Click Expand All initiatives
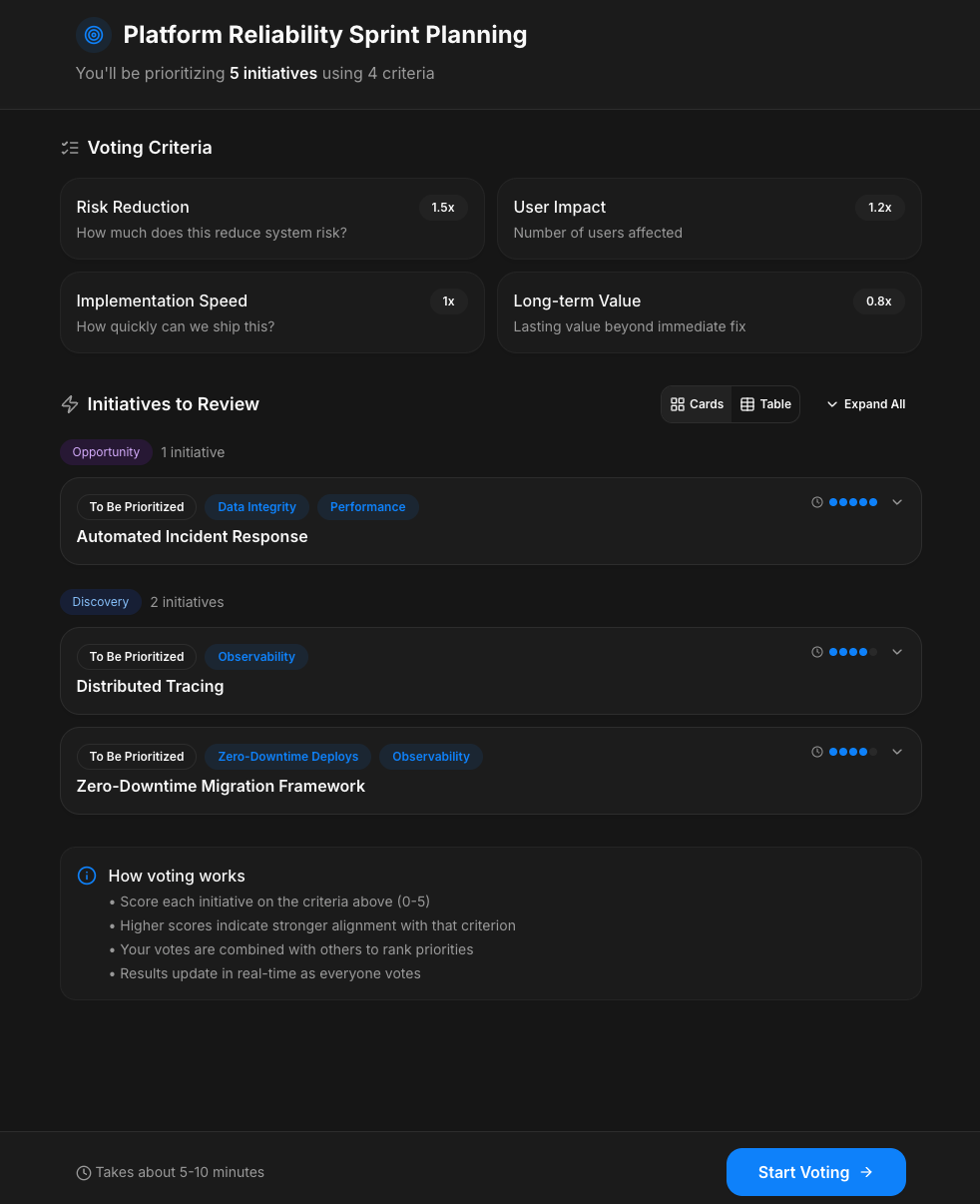Image resolution: width=980 pixels, height=1204 pixels. coord(865,404)
